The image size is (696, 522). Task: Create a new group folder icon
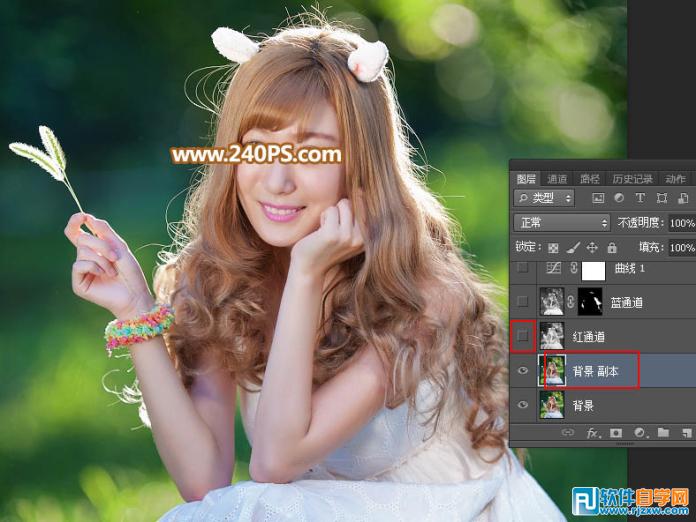[663, 432]
